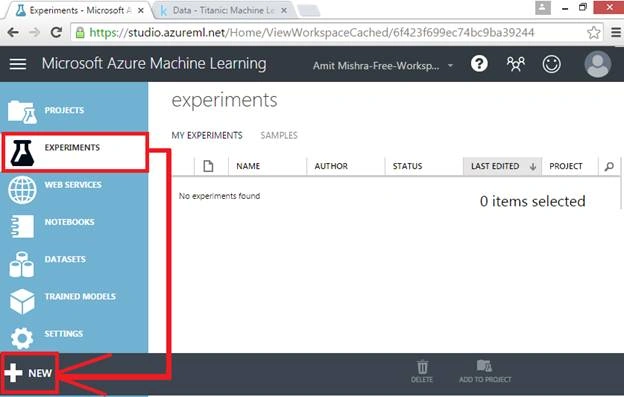Click the Microsoft Azure Machine Learning title
Viewport: 624px width, 397px height.
click(154, 64)
